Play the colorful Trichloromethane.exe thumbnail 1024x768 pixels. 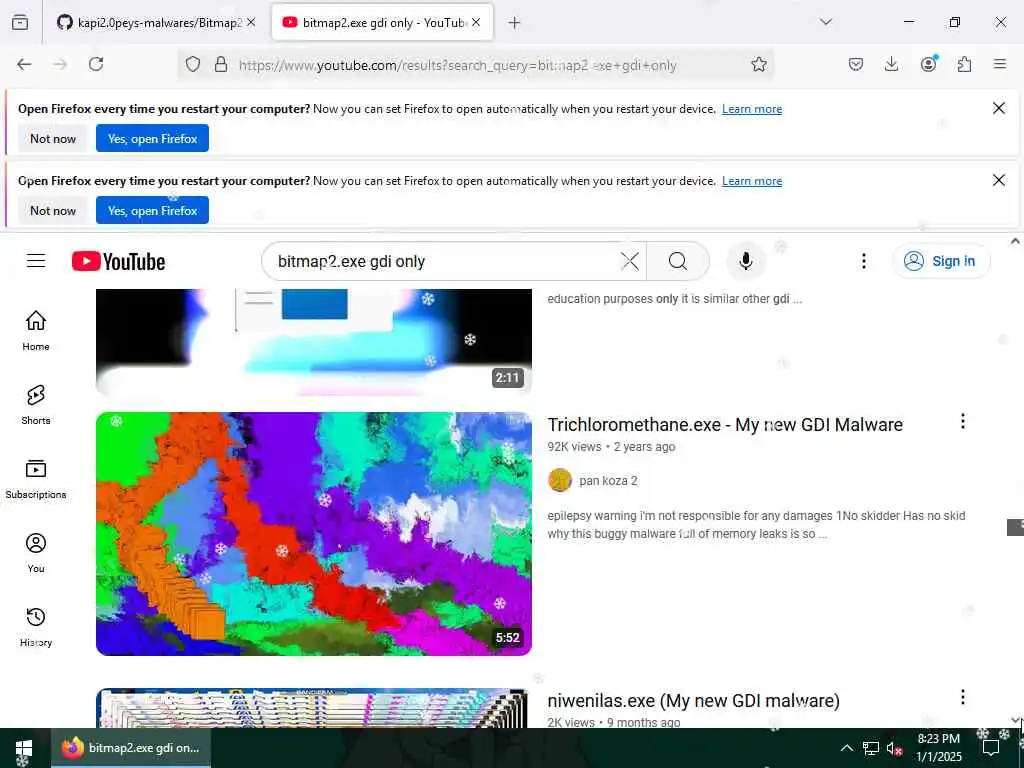313,534
